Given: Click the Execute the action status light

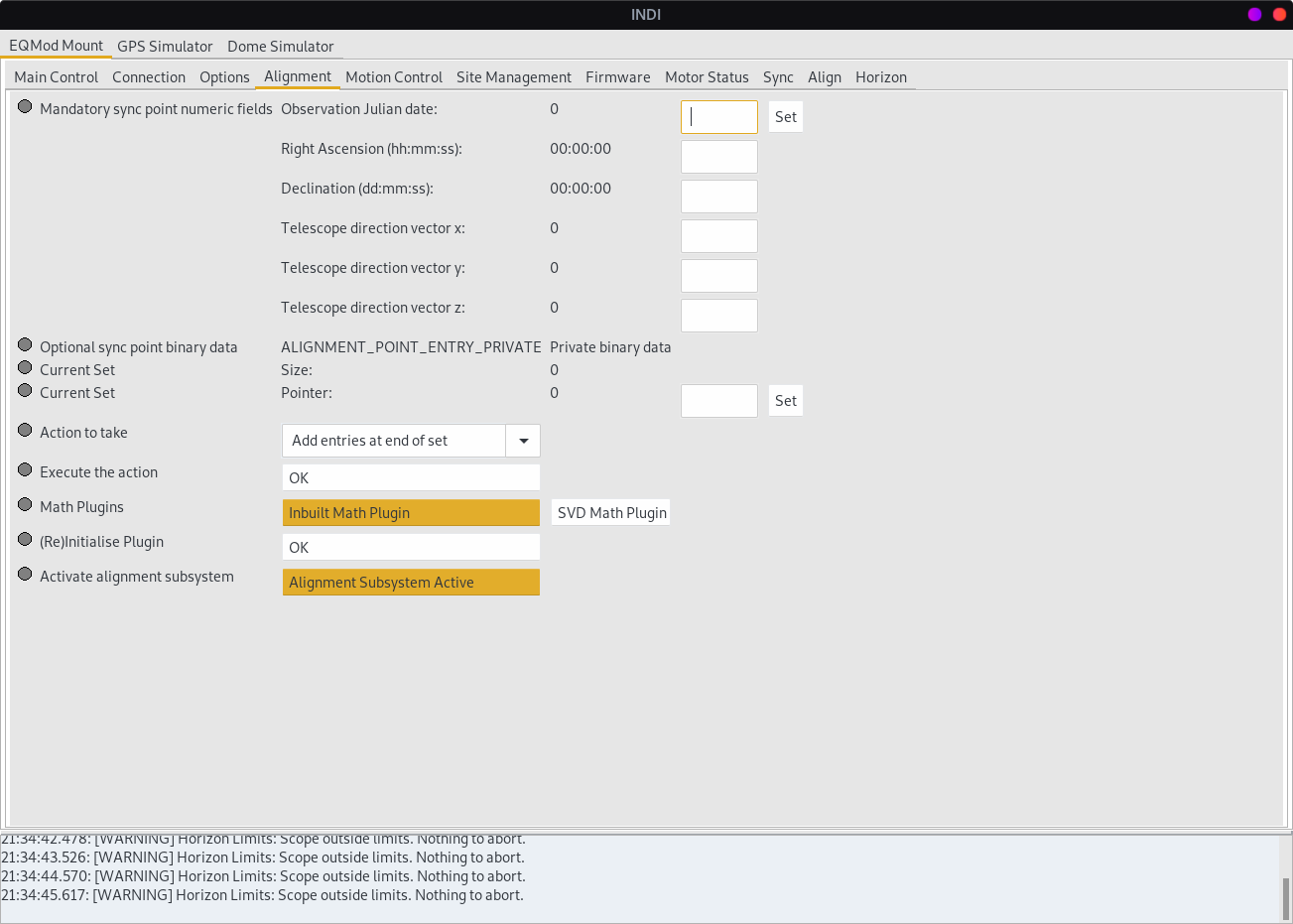Looking at the screenshot, I should coord(25,469).
